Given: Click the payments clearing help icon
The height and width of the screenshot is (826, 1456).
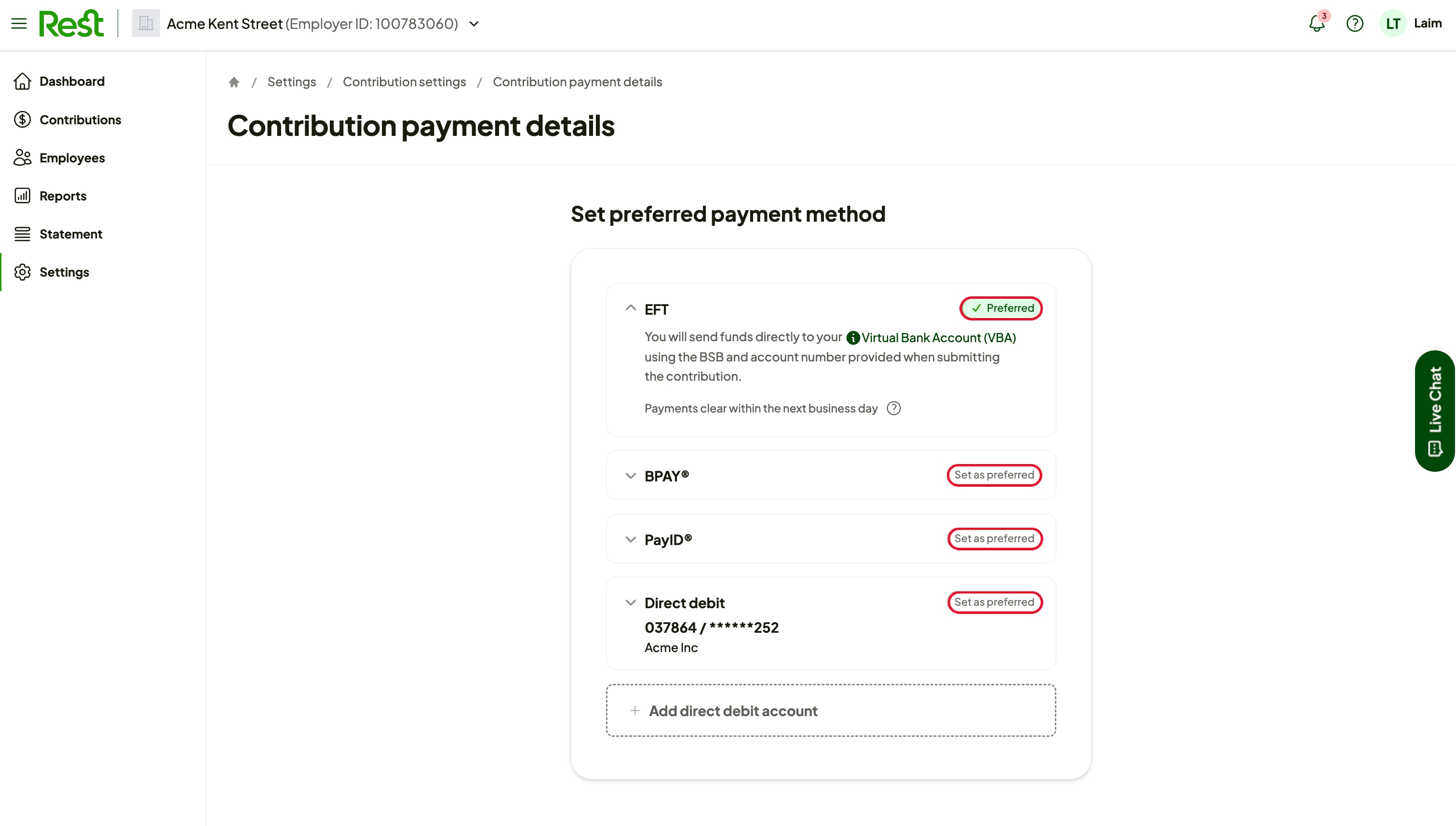Looking at the screenshot, I should pyautogui.click(x=894, y=409).
